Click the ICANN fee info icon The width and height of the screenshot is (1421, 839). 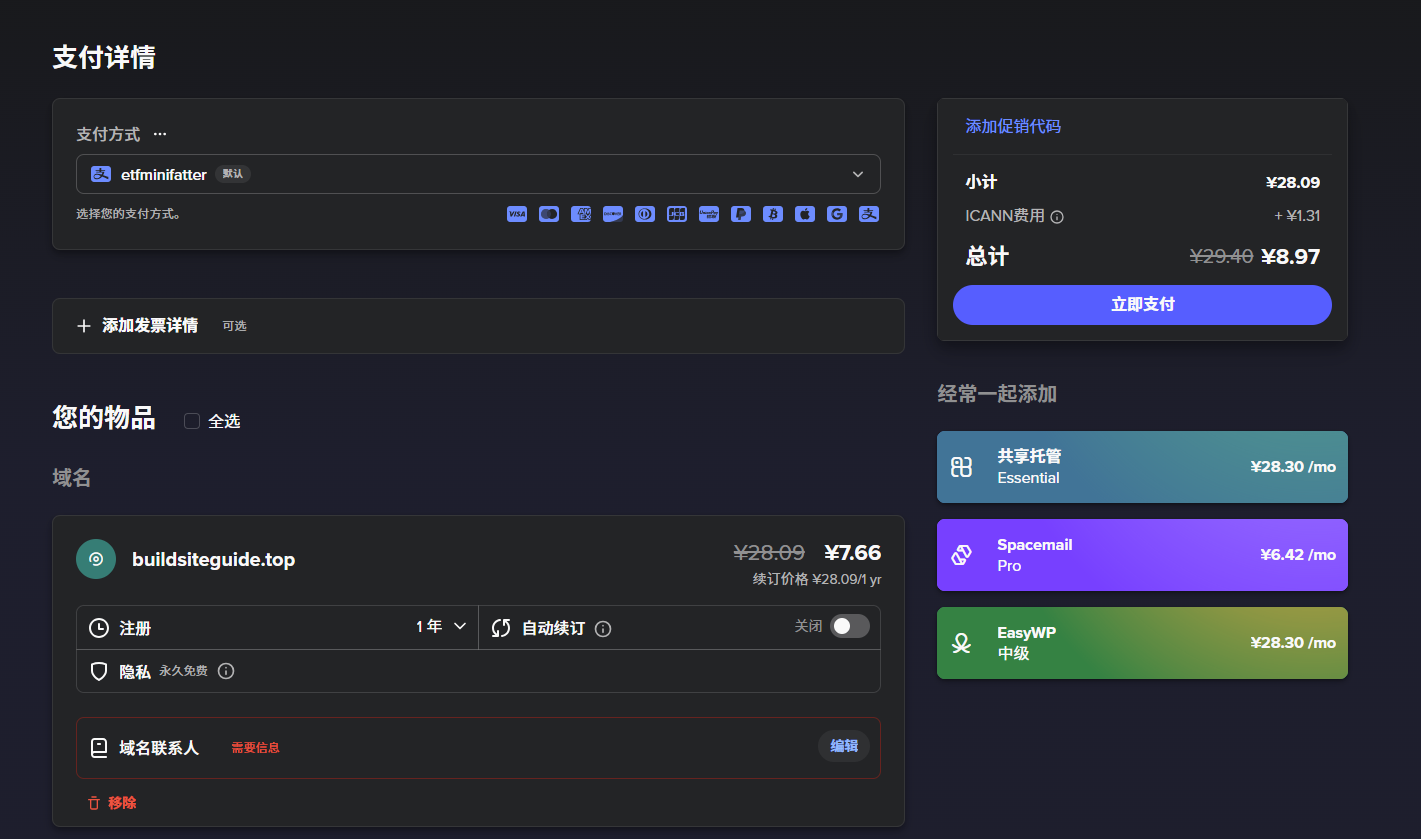pyautogui.click(x=1057, y=216)
